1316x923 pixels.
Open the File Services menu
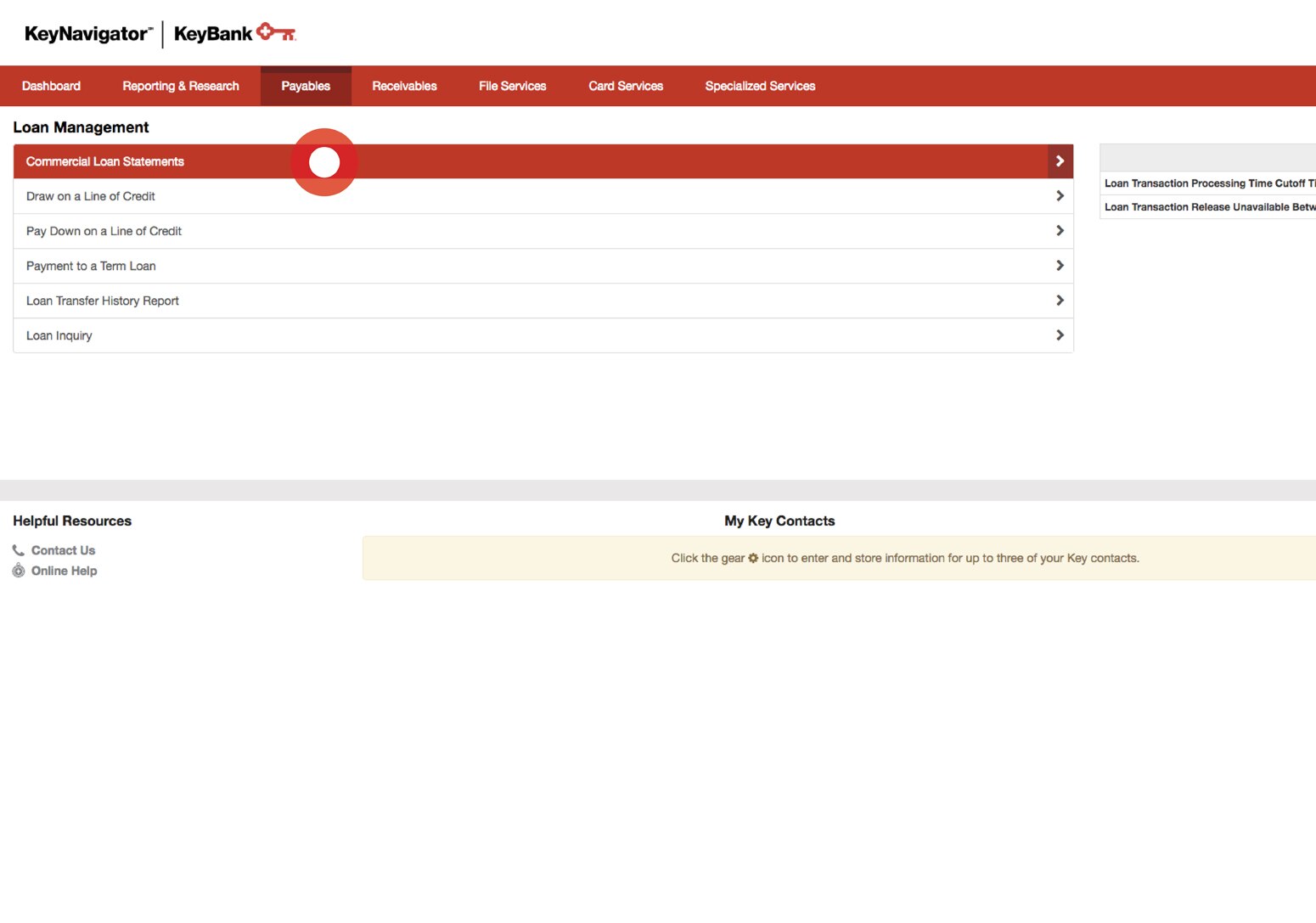(512, 86)
